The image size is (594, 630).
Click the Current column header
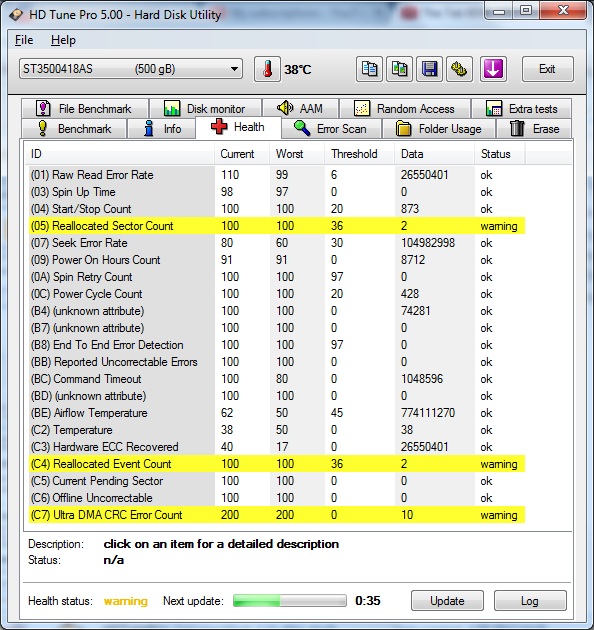tap(242, 154)
